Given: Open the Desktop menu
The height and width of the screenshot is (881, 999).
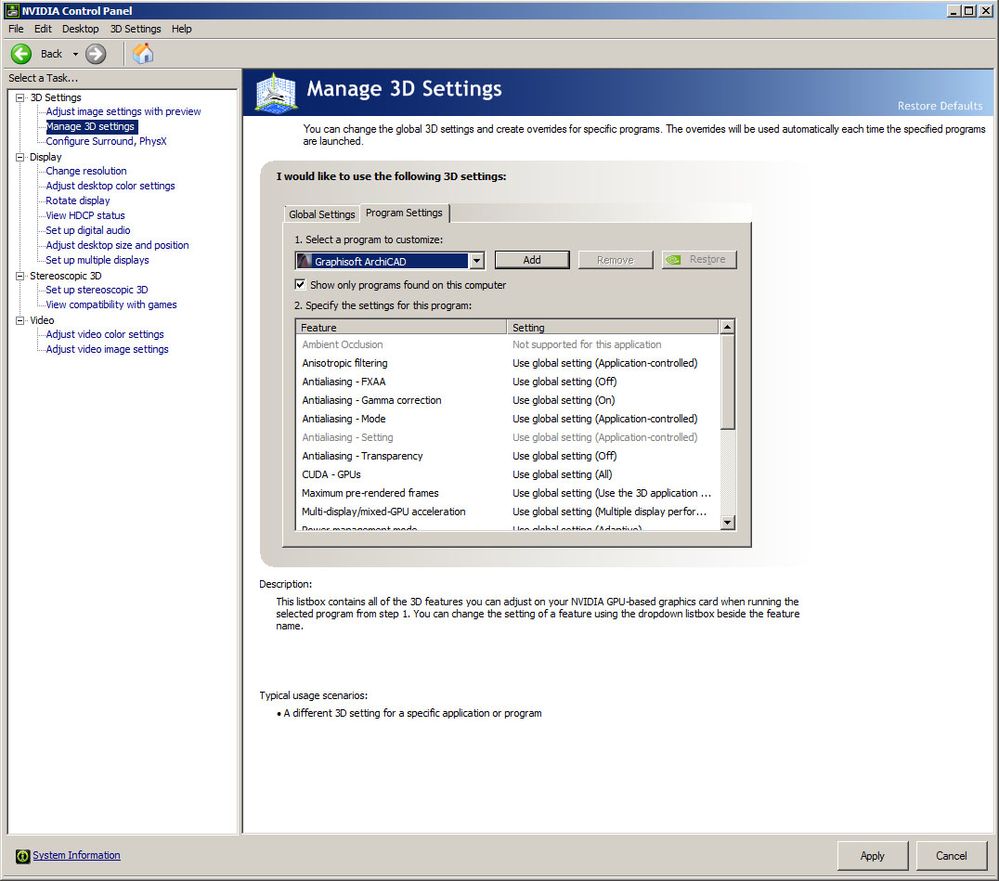Looking at the screenshot, I should point(80,28).
